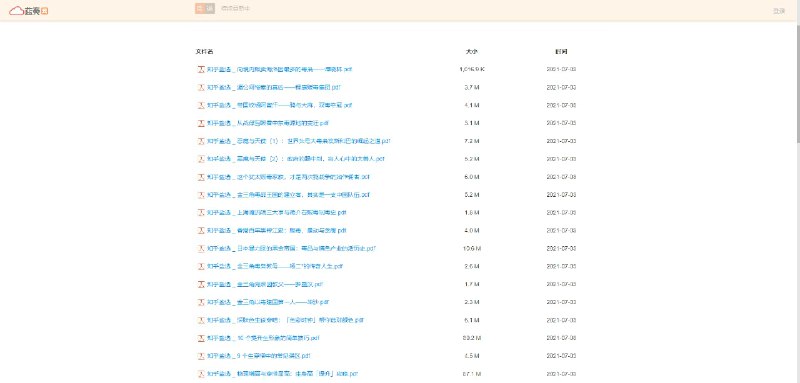Click the PDF icon of the 5.1 M file
The image size is (800, 383).
pyautogui.click(x=201, y=123)
